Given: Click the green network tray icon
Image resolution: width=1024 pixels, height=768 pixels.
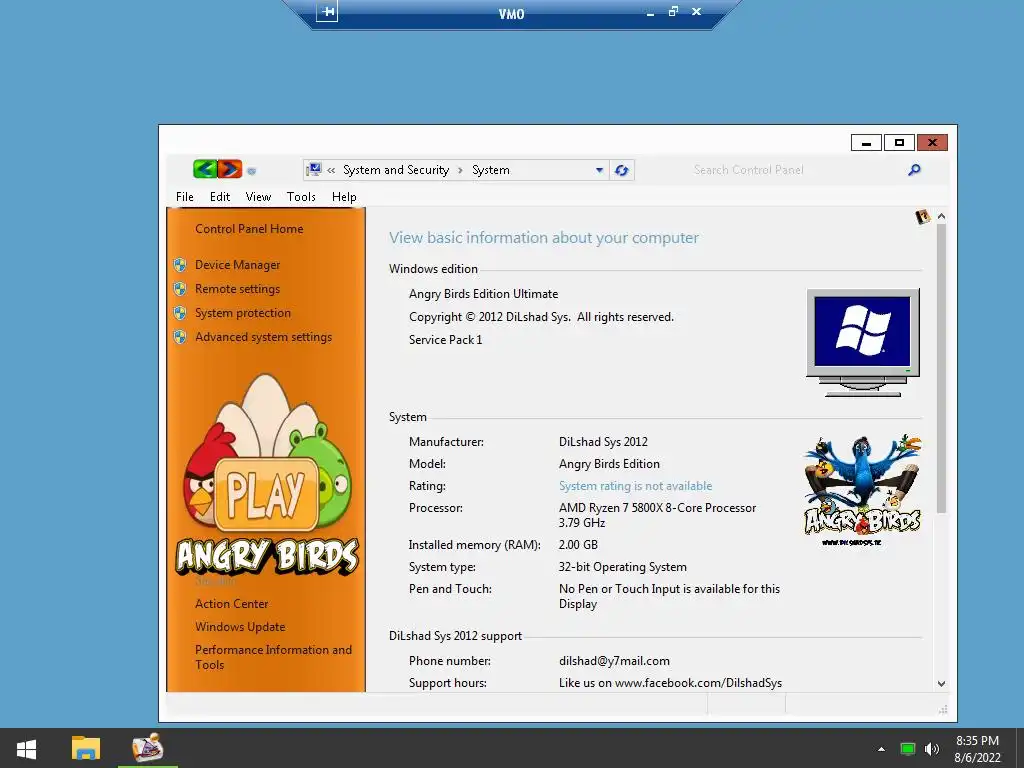Looking at the screenshot, I should tap(907, 749).
